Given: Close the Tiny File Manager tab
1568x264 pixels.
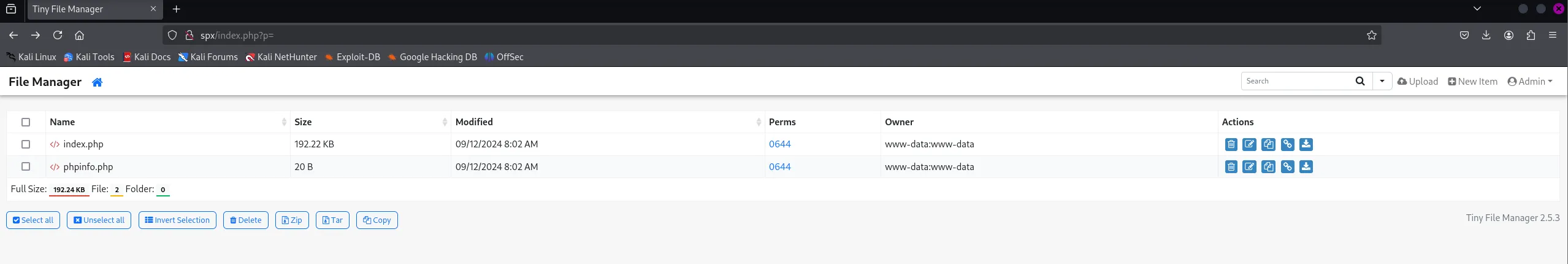Looking at the screenshot, I should (153, 9).
